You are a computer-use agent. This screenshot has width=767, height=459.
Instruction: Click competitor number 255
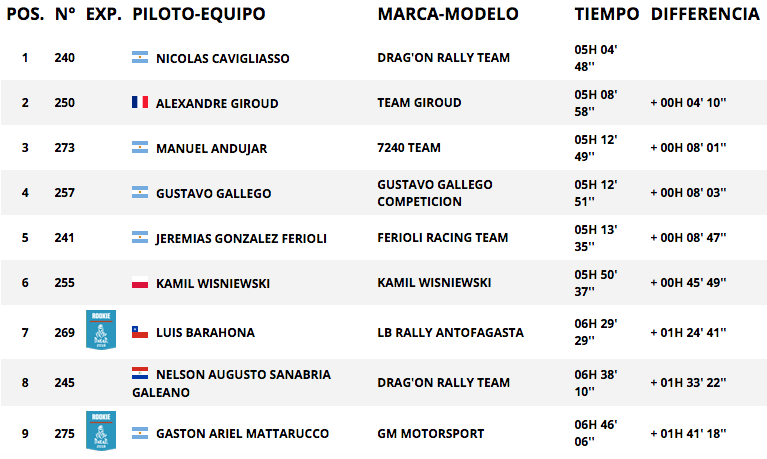[x=65, y=282]
